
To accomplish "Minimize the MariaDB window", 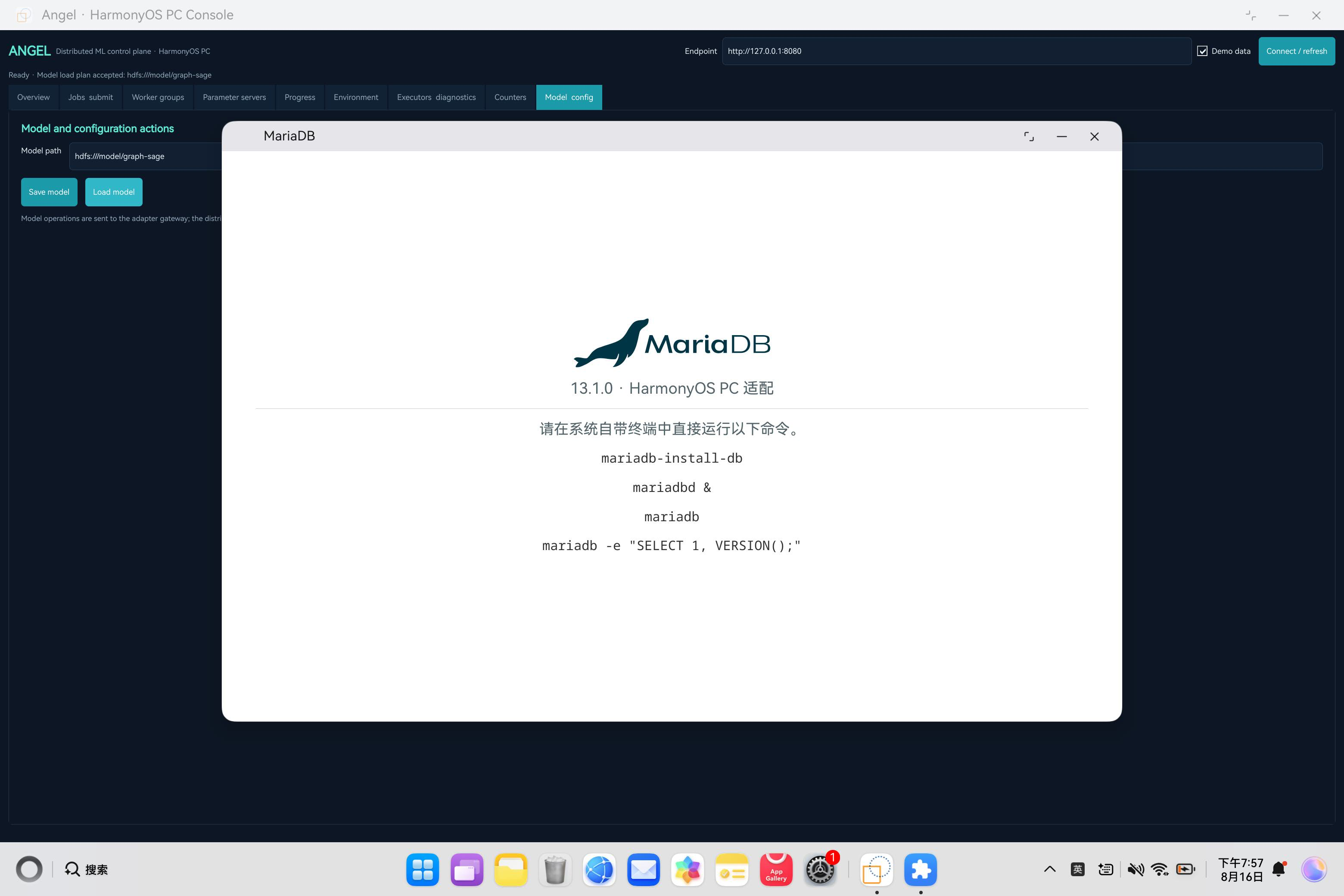I will click(1062, 137).
